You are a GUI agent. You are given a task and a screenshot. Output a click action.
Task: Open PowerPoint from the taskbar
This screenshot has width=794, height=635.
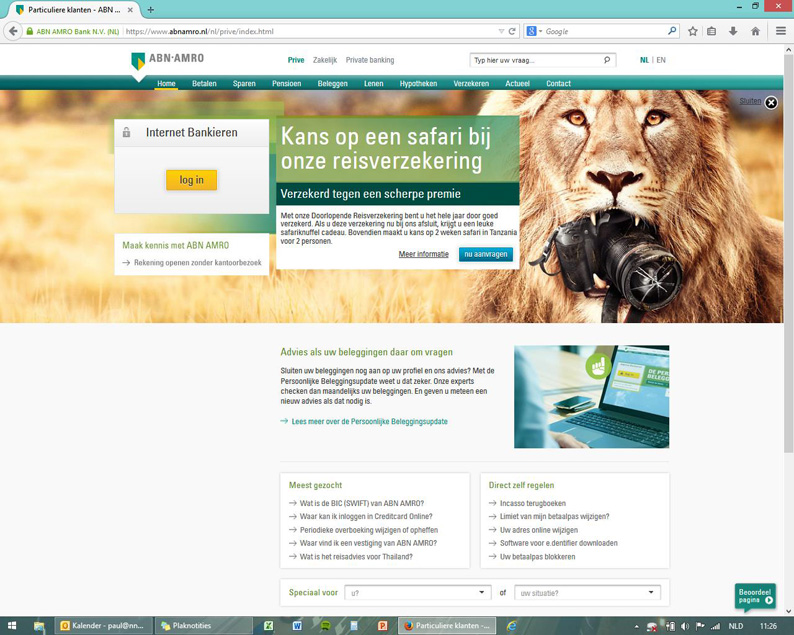tap(382, 626)
